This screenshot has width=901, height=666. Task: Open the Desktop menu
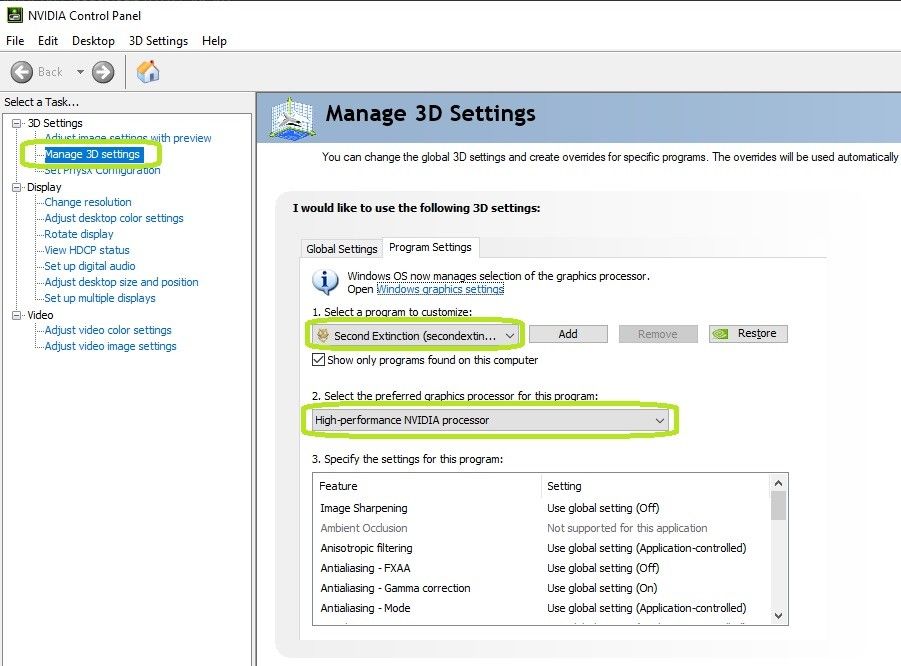(93, 41)
